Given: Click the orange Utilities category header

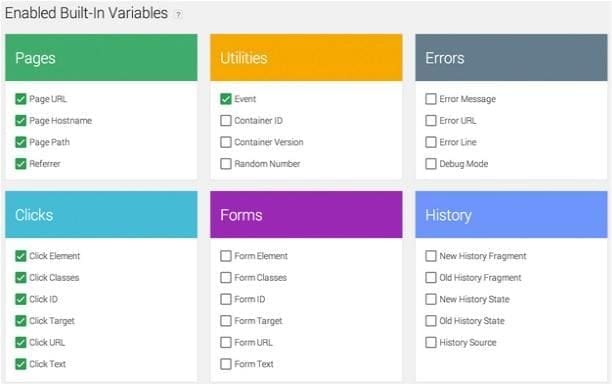Looking at the screenshot, I should coord(306,58).
